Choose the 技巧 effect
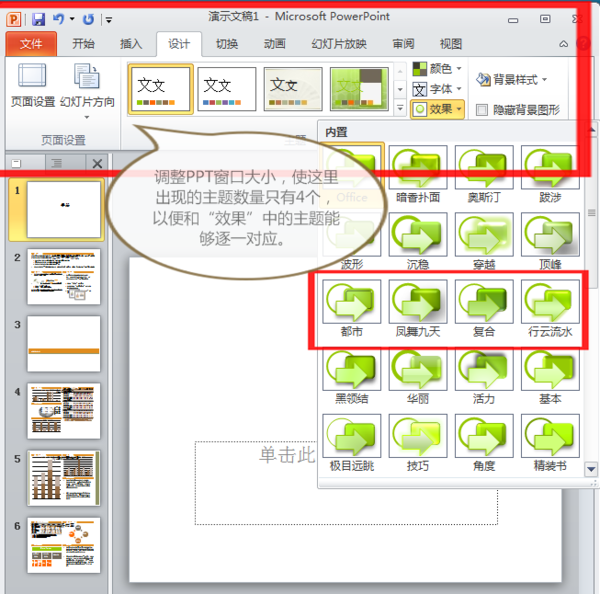This screenshot has height=594, width=600. (418, 443)
